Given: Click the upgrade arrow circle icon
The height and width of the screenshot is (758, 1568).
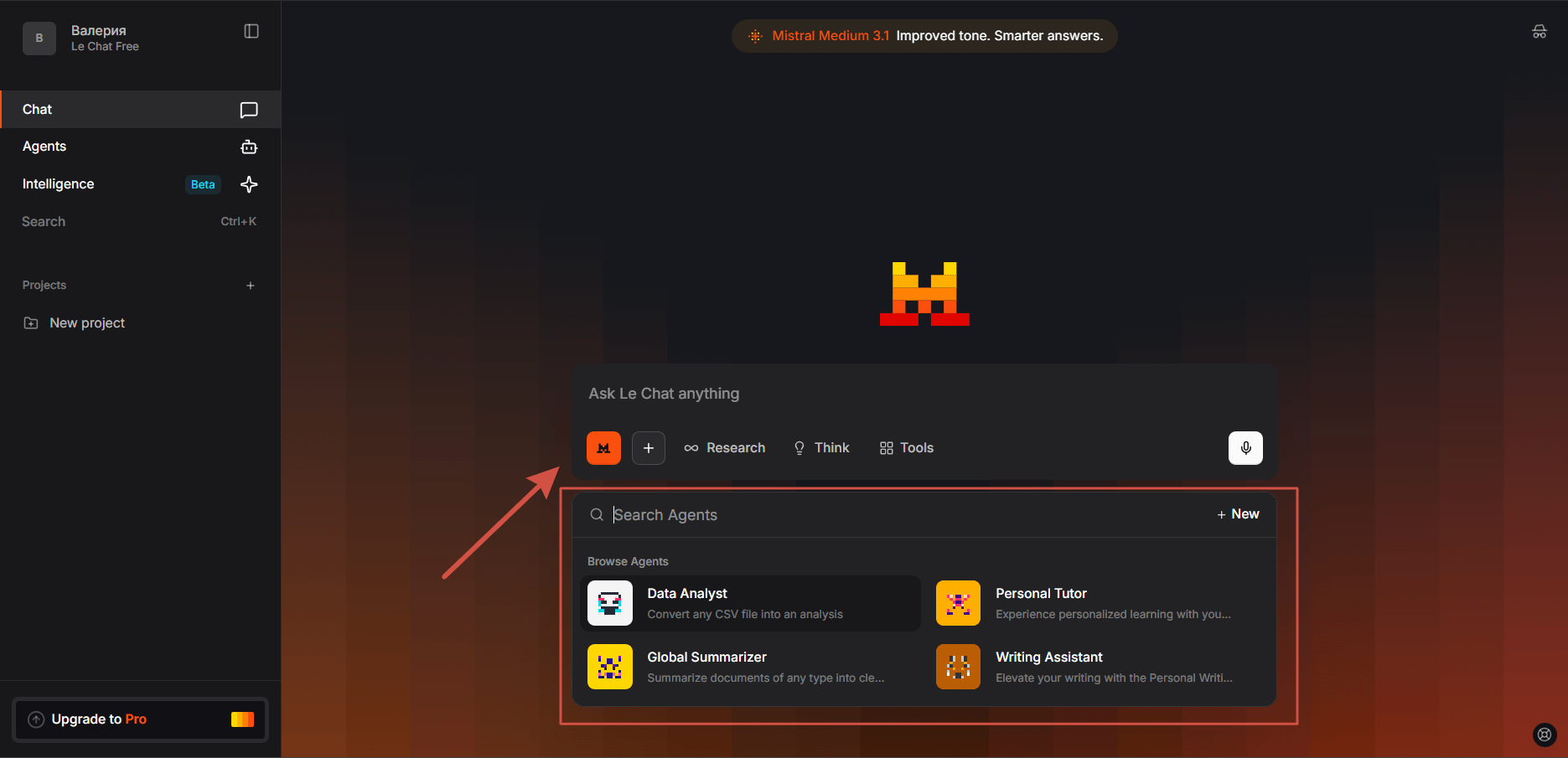Looking at the screenshot, I should point(36,719).
